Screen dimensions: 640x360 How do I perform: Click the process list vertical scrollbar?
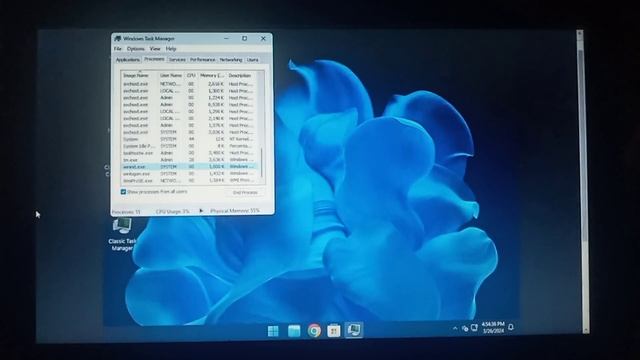pos(262,162)
